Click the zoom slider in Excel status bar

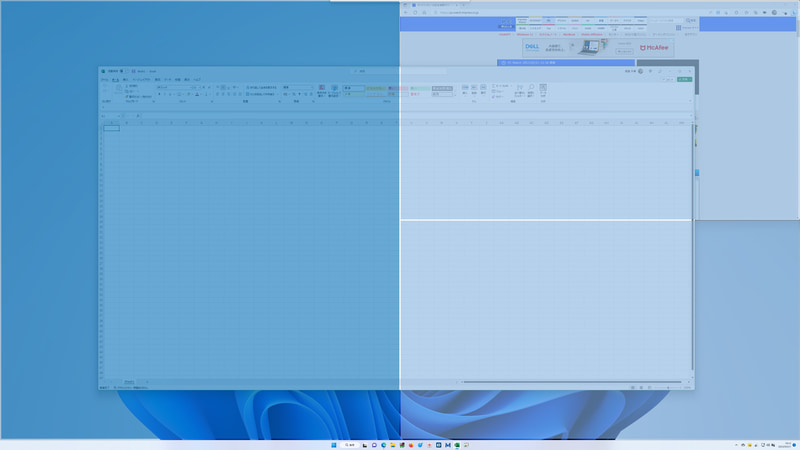[x=668, y=388]
